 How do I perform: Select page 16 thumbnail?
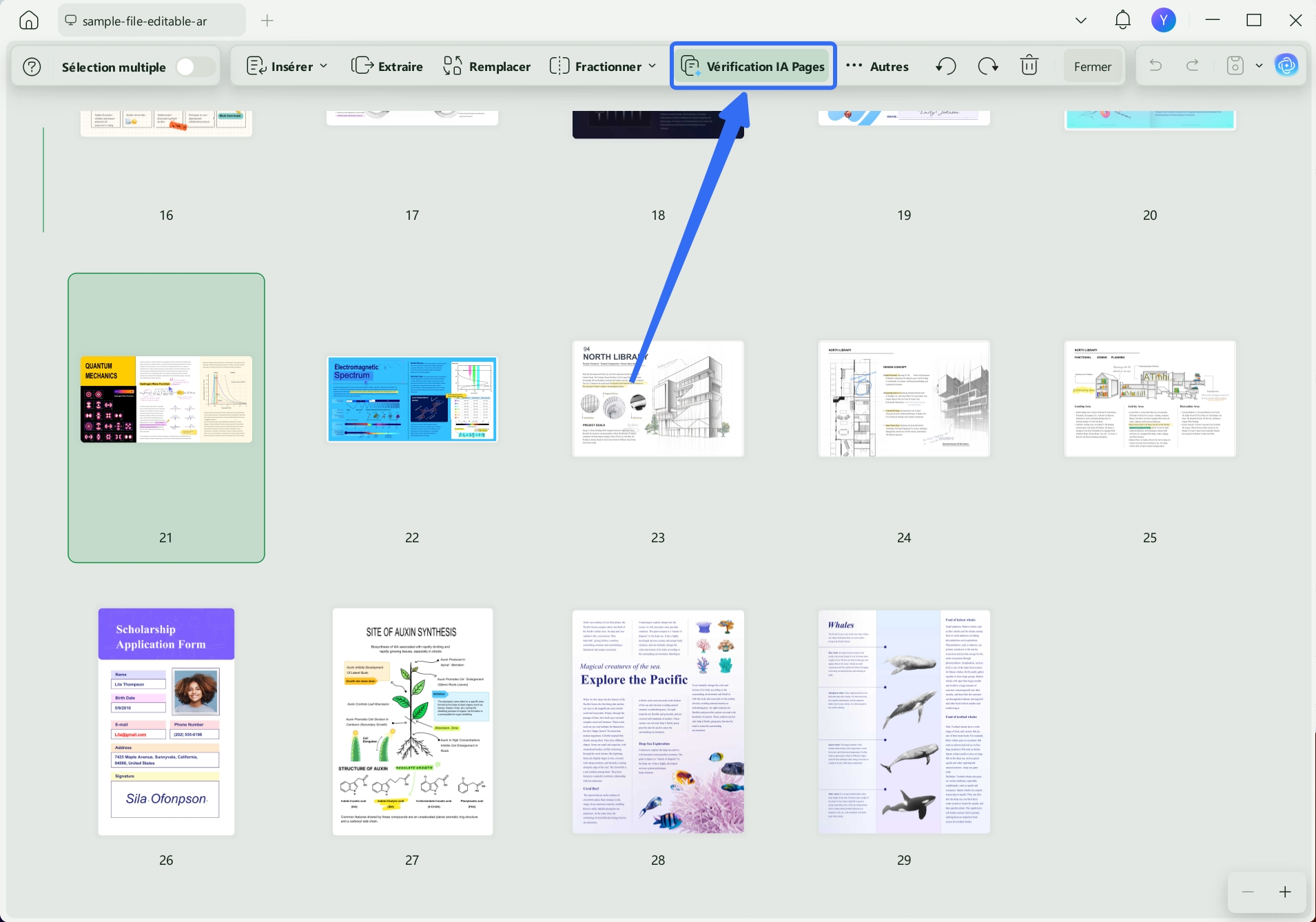166,123
